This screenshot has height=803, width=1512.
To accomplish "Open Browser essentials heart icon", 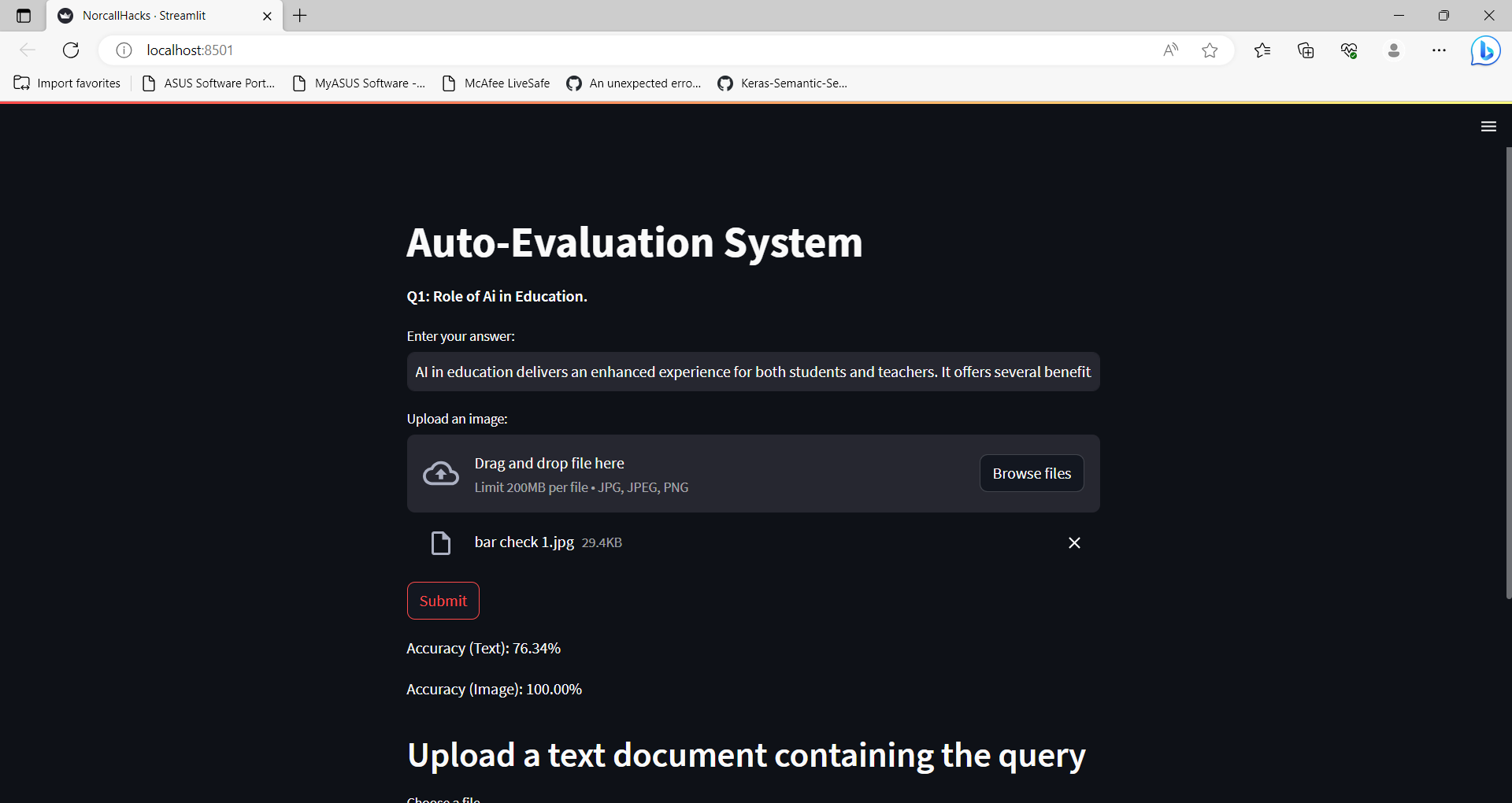I will click(1349, 50).
